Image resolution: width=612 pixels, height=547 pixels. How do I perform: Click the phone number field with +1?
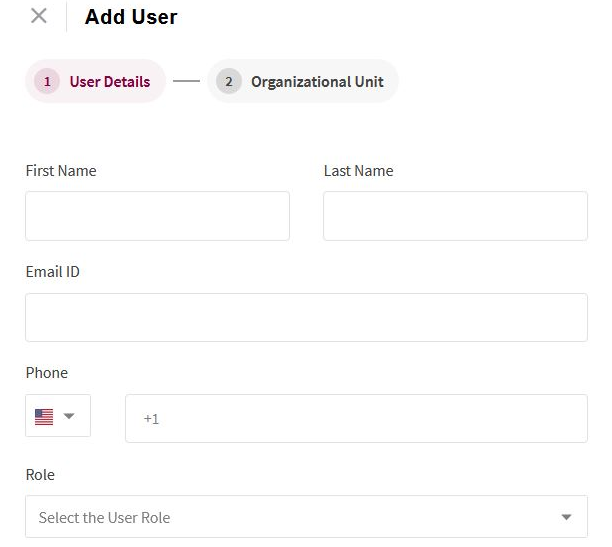coord(356,419)
